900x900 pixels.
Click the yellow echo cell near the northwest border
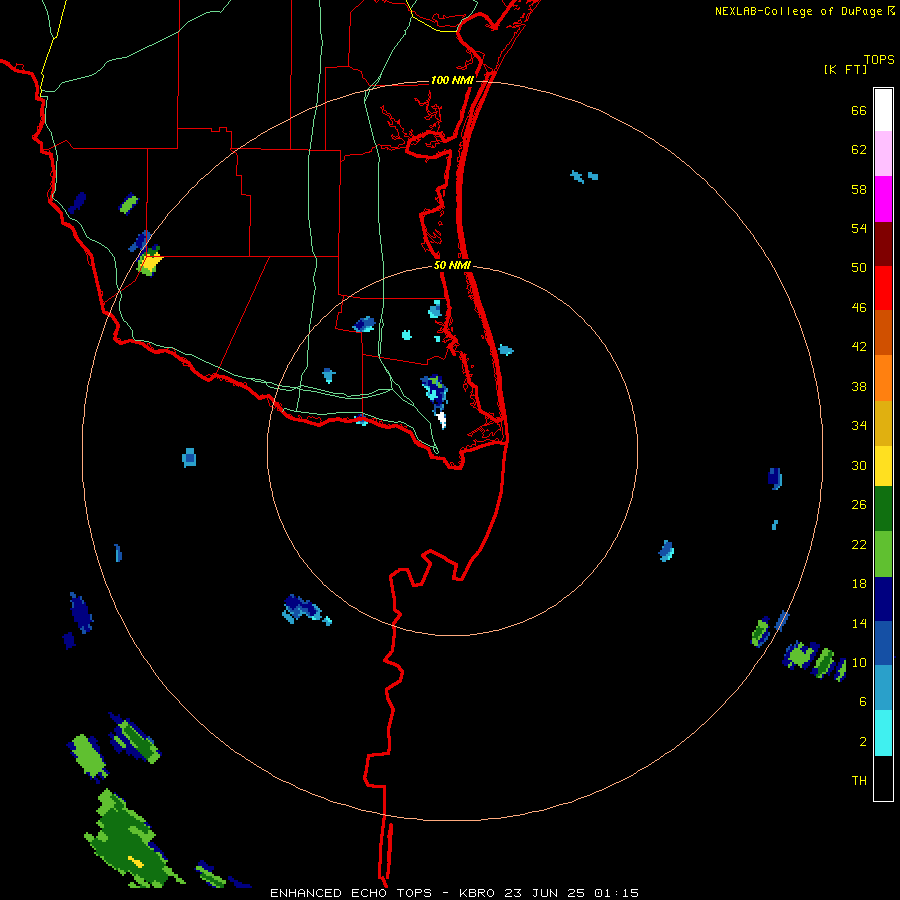click(153, 263)
